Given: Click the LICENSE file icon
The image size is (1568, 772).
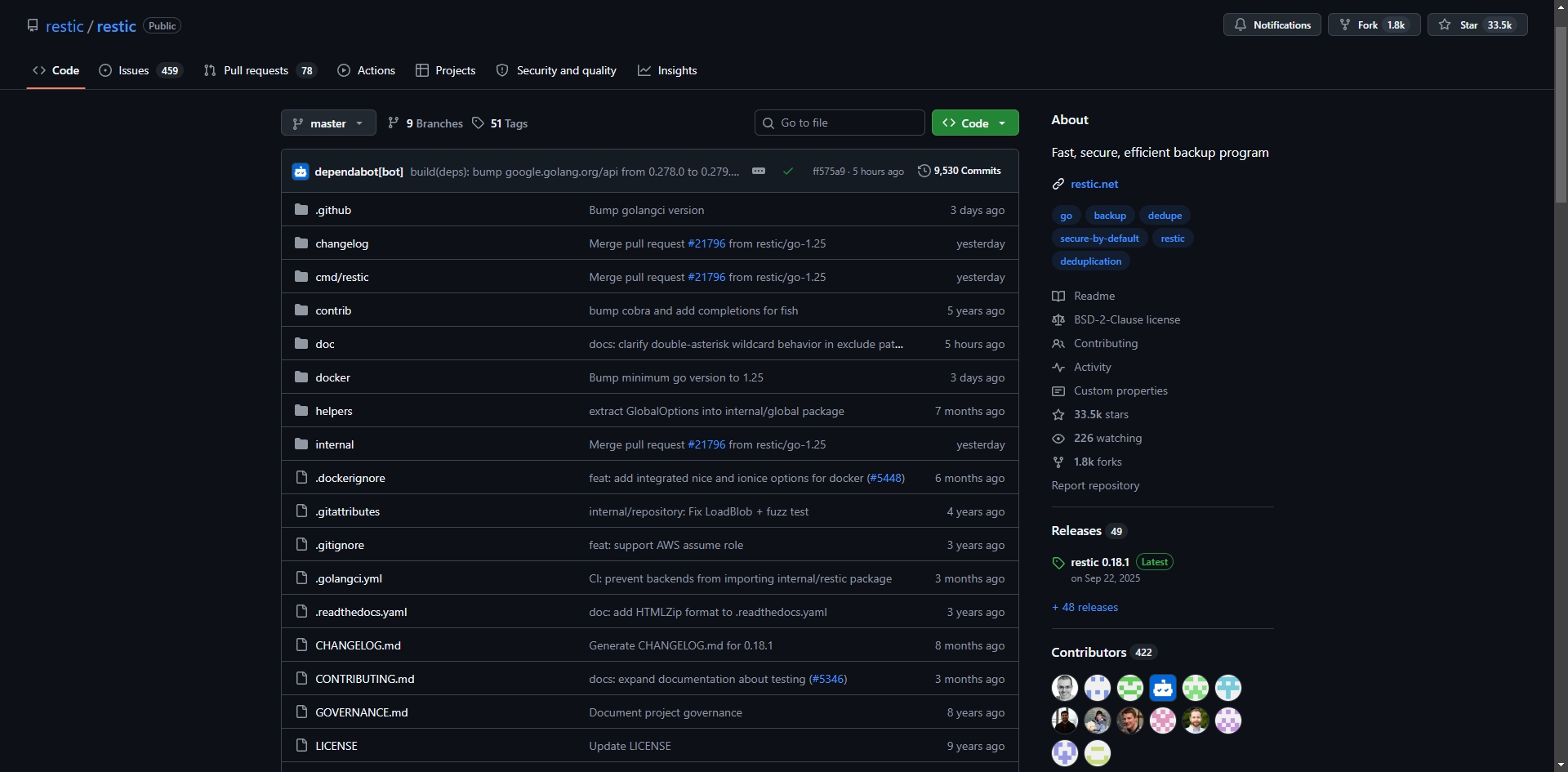Looking at the screenshot, I should 301,746.
